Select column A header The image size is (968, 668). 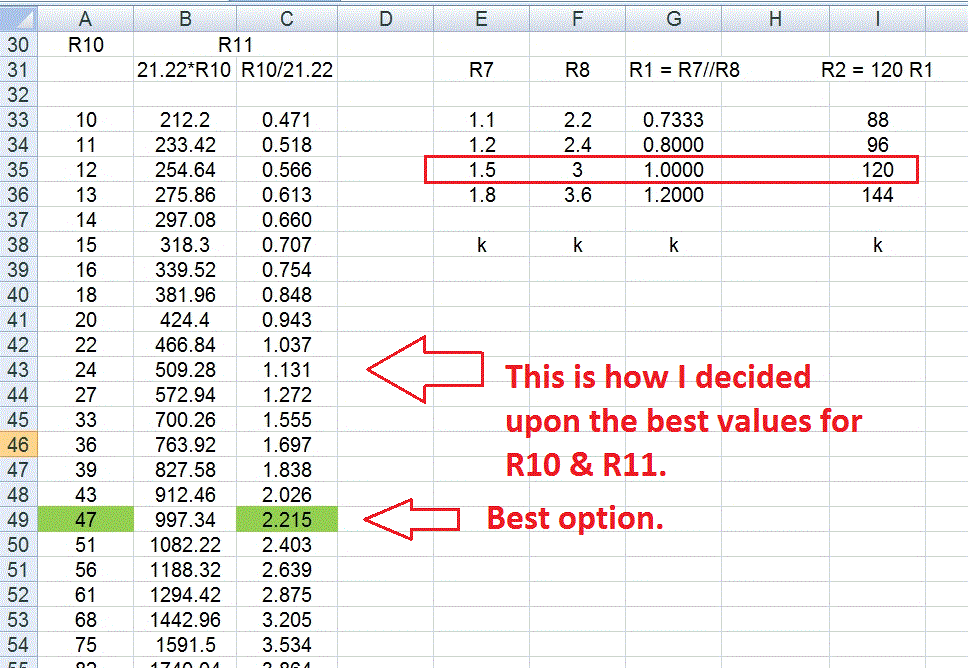tap(85, 18)
